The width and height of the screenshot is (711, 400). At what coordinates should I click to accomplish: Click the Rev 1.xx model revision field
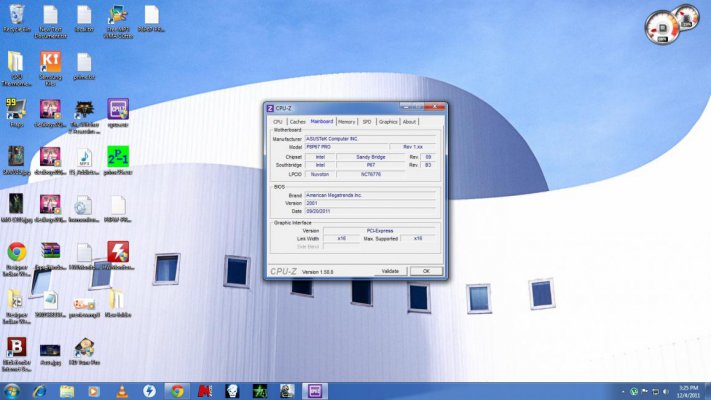[x=413, y=147]
